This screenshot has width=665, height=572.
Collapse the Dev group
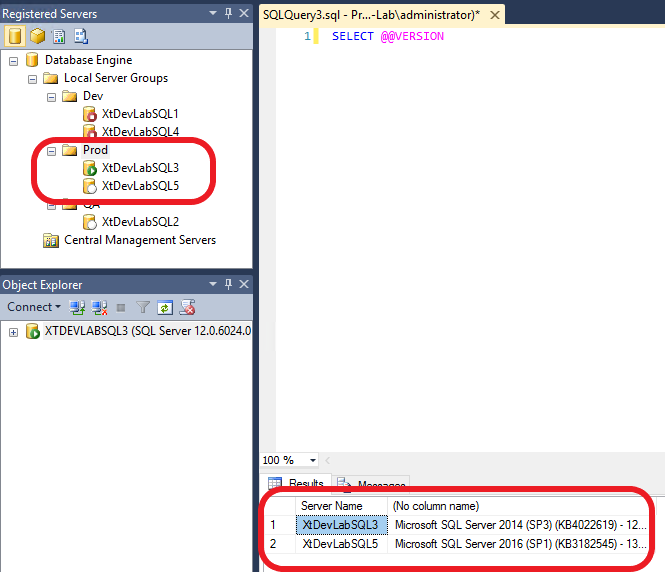click(51, 98)
